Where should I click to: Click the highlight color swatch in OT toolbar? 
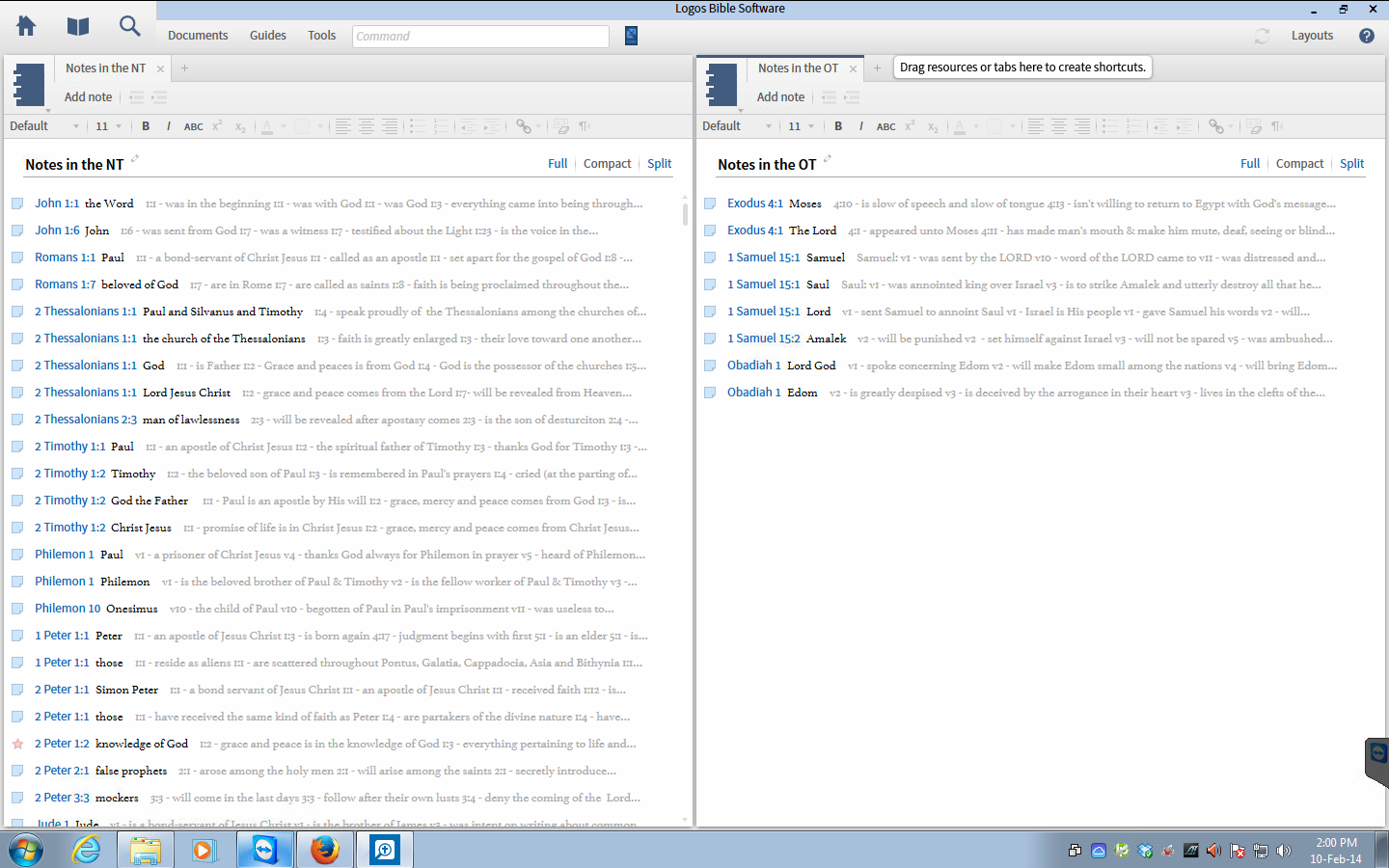pos(995,126)
